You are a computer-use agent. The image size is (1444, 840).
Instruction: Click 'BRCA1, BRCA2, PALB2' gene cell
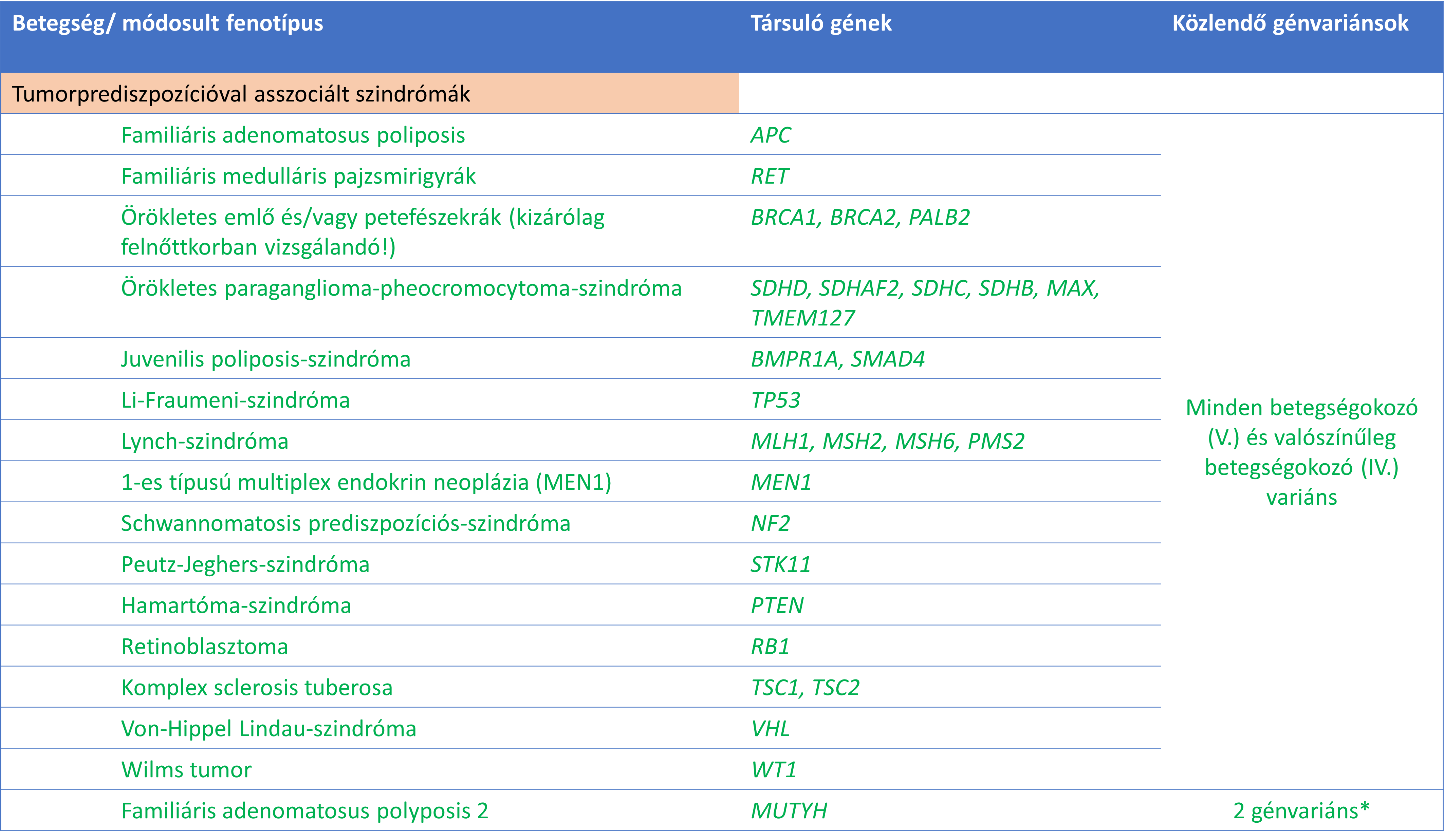[x=859, y=218]
